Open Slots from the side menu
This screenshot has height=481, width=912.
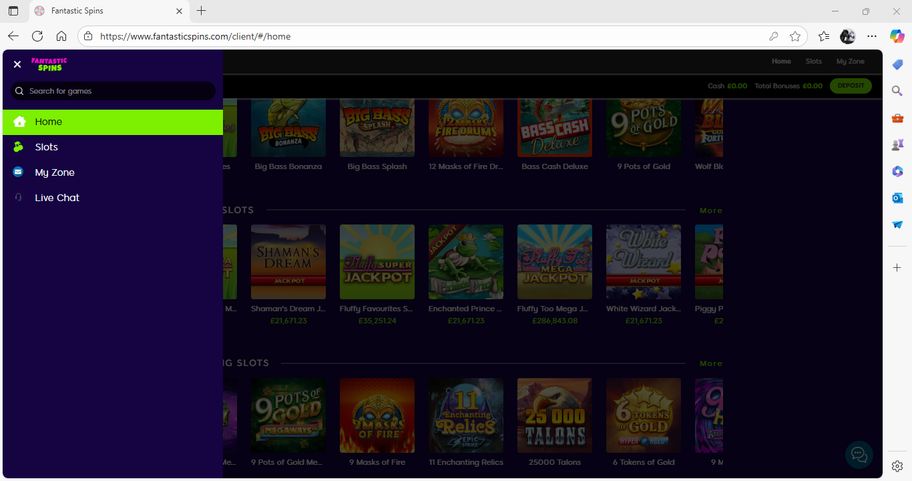pyautogui.click(x=113, y=147)
